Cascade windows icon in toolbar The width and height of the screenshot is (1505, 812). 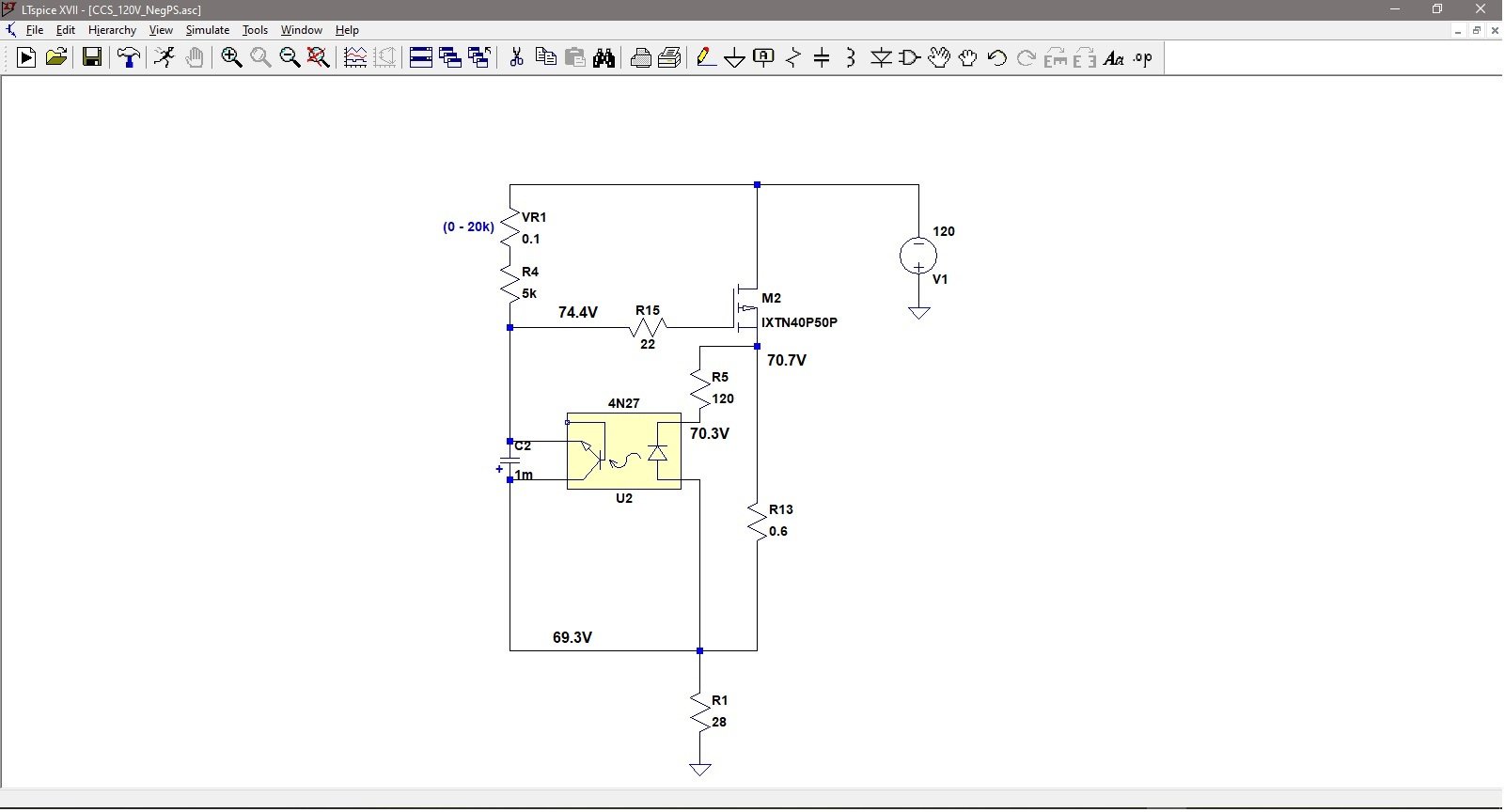click(x=450, y=58)
